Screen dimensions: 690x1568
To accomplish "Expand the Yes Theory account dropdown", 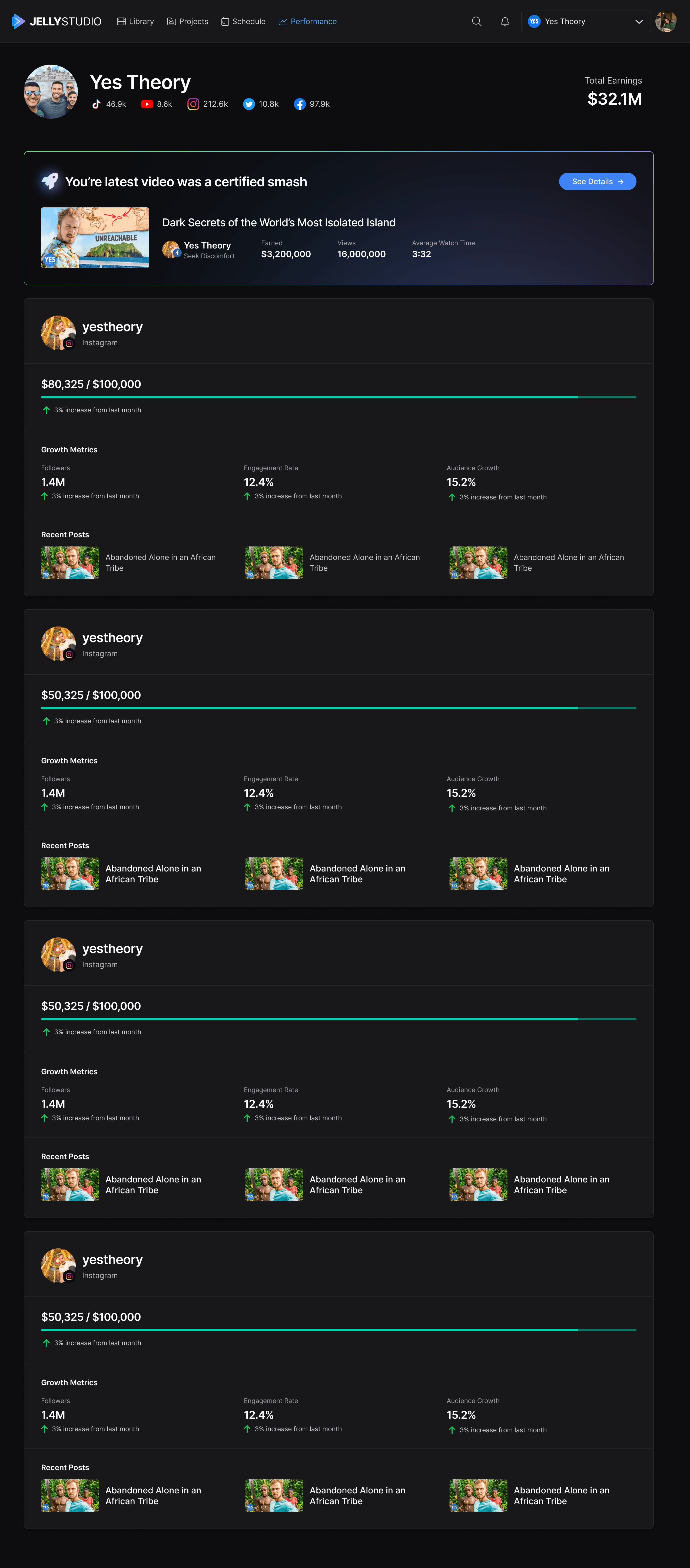I will pyautogui.click(x=585, y=21).
